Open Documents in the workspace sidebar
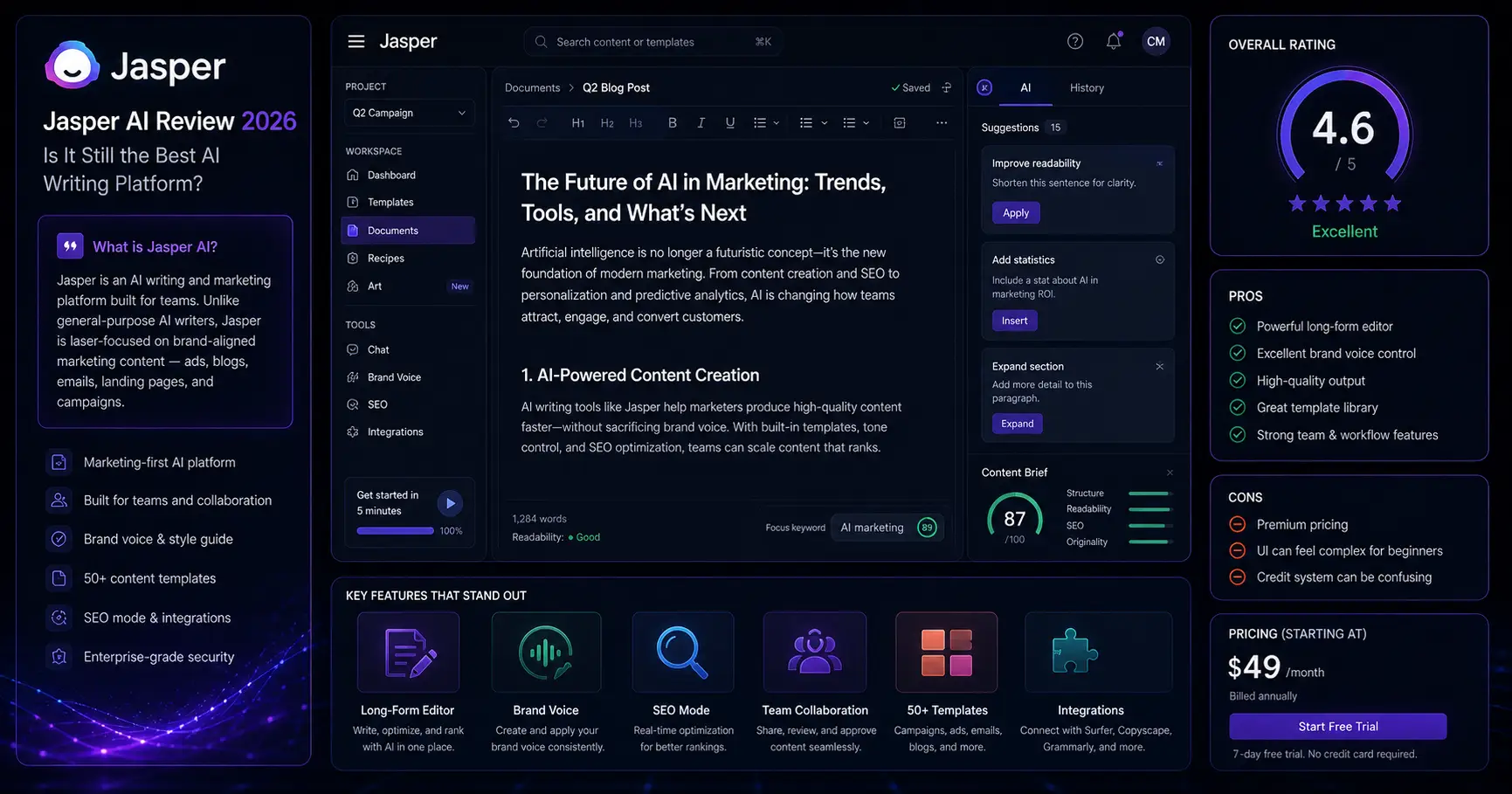Image resolution: width=1512 pixels, height=794 pixels. tap(408, 231)
